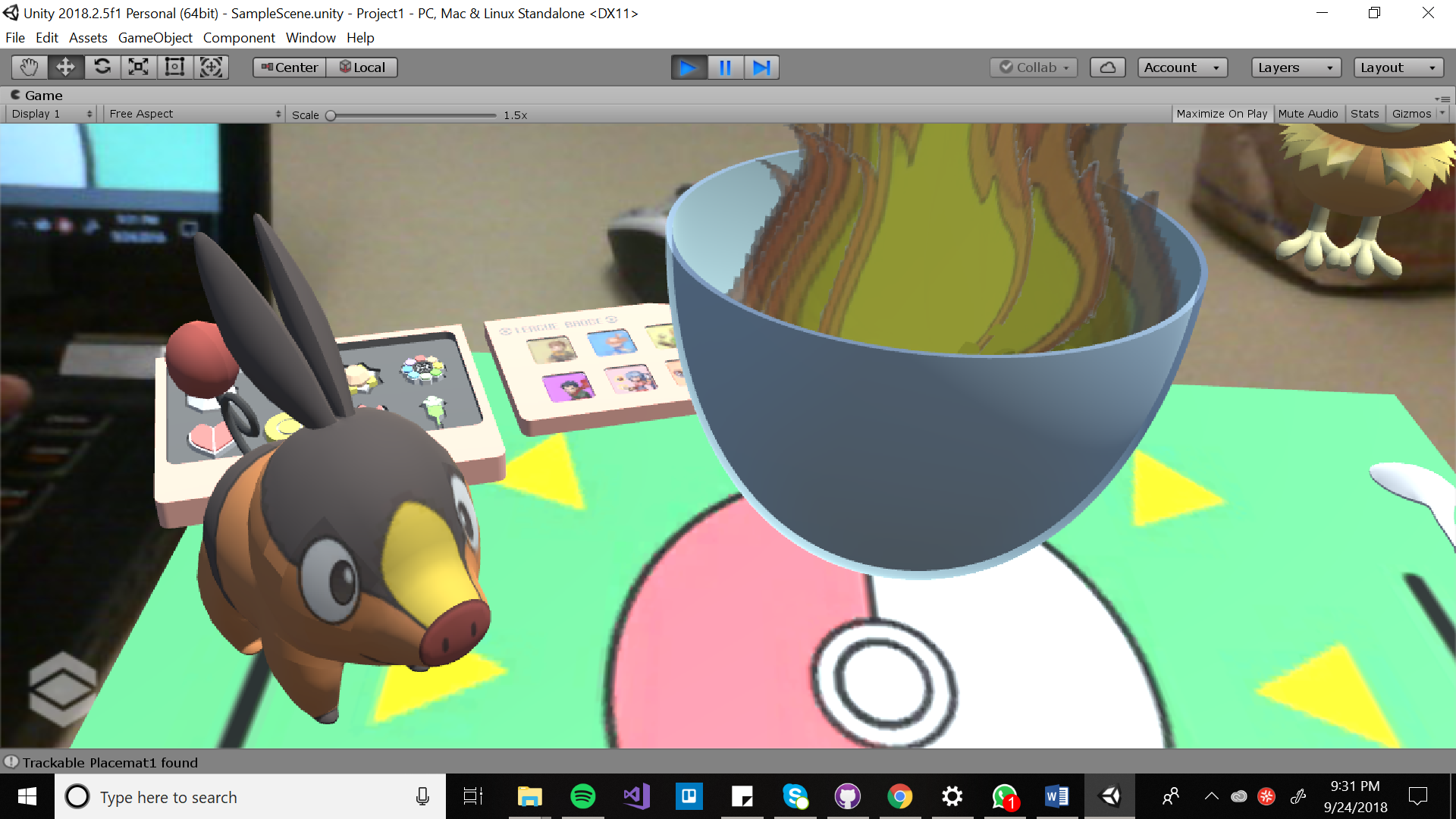Open Display 1 dropdown

coord(52,114)
